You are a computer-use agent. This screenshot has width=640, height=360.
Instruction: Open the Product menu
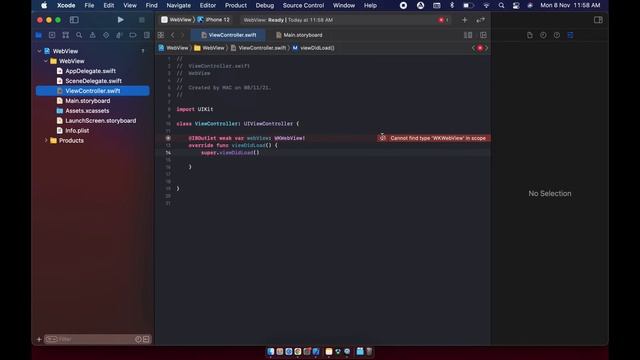click(236, 5)
